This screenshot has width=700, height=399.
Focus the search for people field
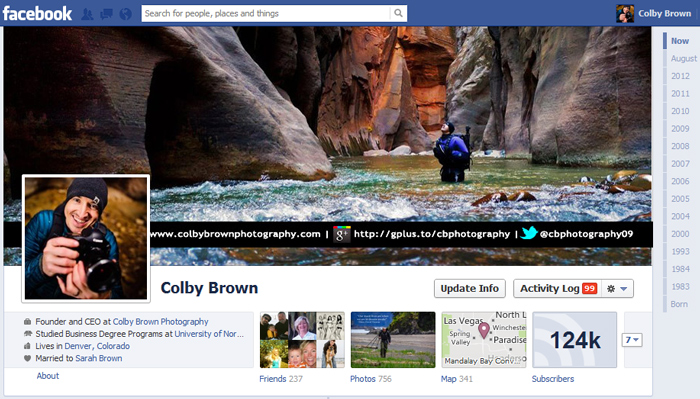tap(266, 13)
